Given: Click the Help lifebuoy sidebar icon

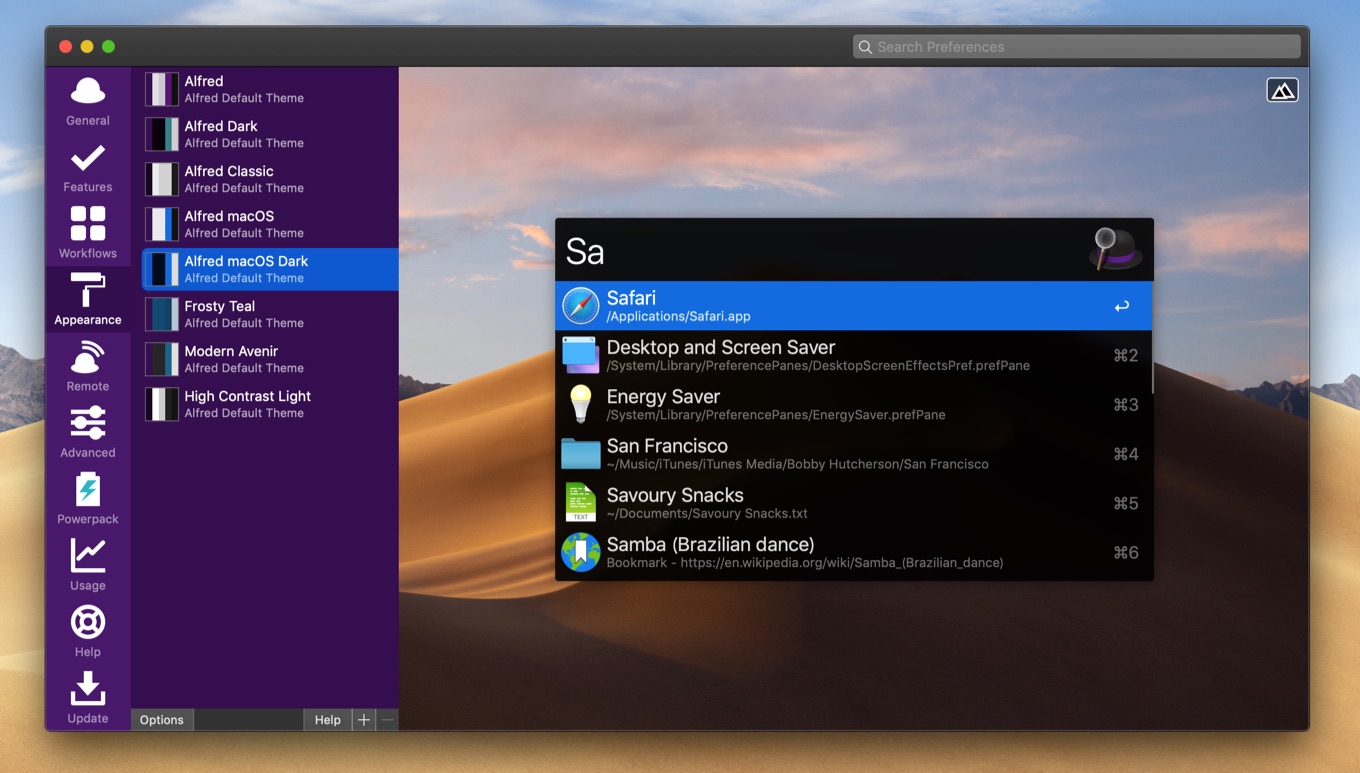Looking at the screenshot, I should pyautogui.click(x=88, y=631).
